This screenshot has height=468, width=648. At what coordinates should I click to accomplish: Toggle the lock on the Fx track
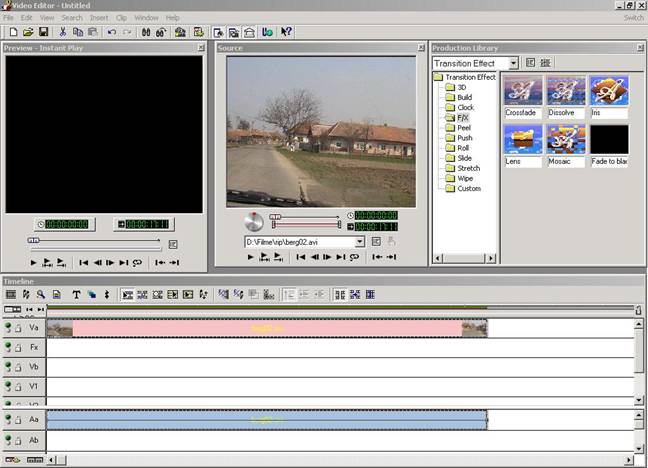tap(18, 347)
